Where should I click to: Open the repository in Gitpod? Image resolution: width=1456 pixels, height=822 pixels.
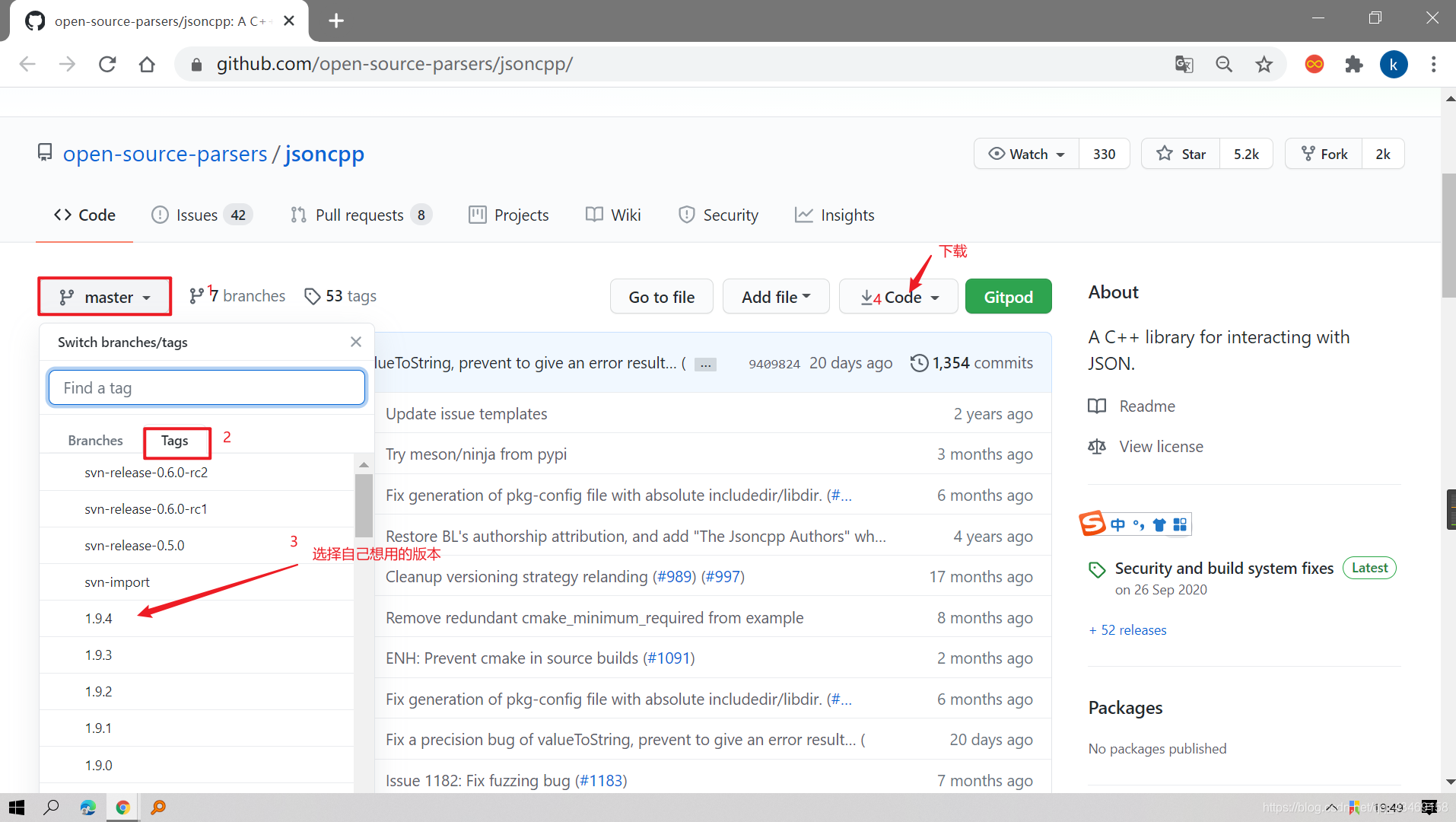point(1008,297)
